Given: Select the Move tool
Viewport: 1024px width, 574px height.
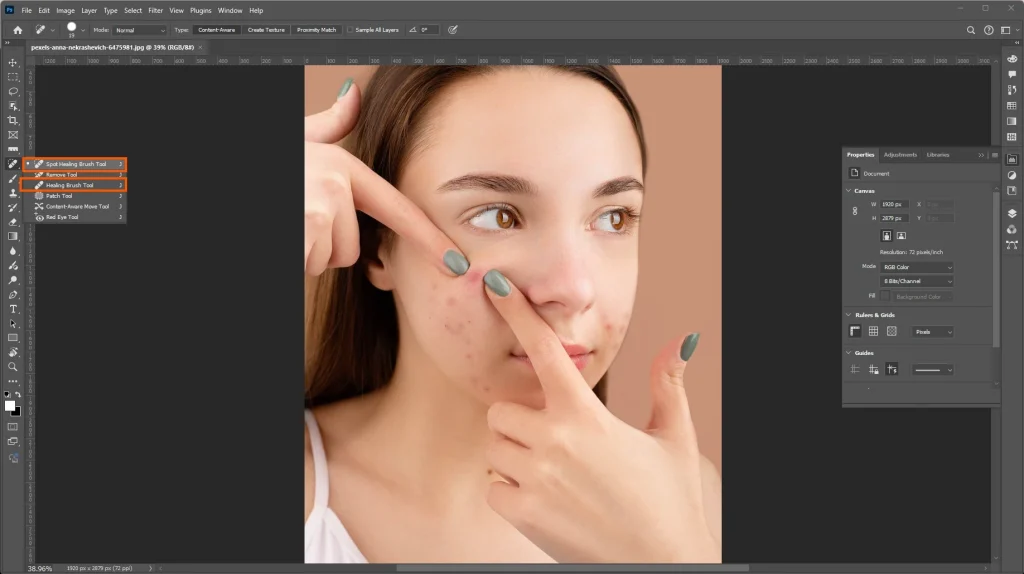Looking at the screenshot, I should 12,63.
